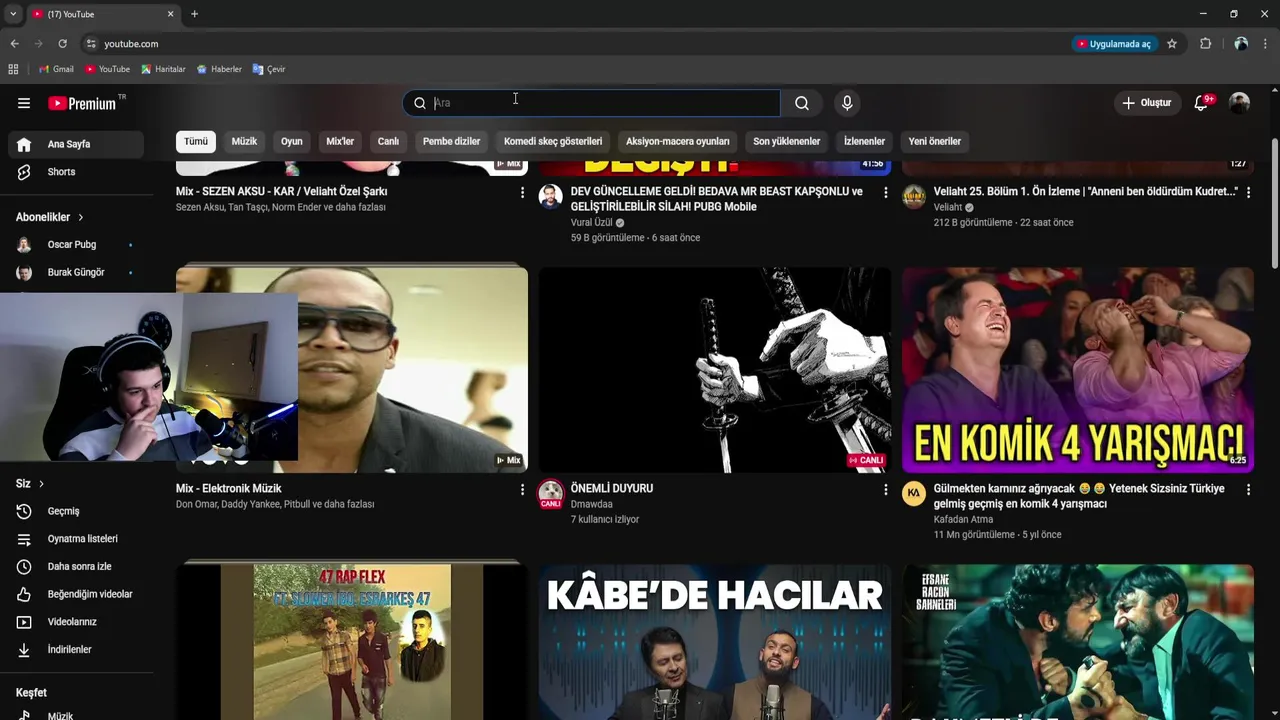
Task: Select the Son yüklenenler chip
Action: point(787,141)
